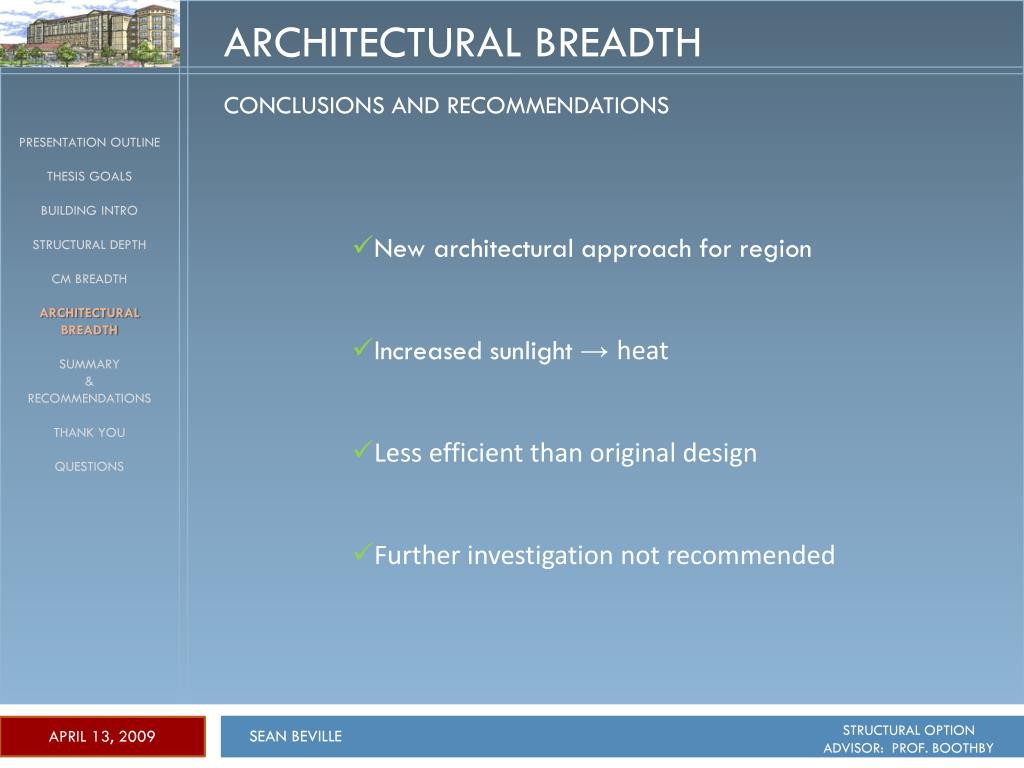Click the building rendering thumbnail
The height and width of the screenshot is (768, 1024).
[x=90, y=33]
